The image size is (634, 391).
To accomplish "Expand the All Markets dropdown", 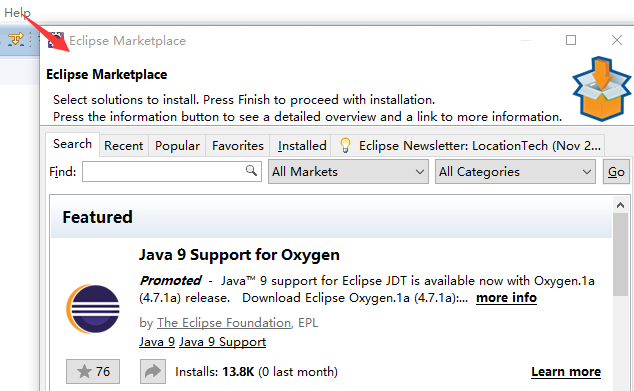I will (348, 172).
